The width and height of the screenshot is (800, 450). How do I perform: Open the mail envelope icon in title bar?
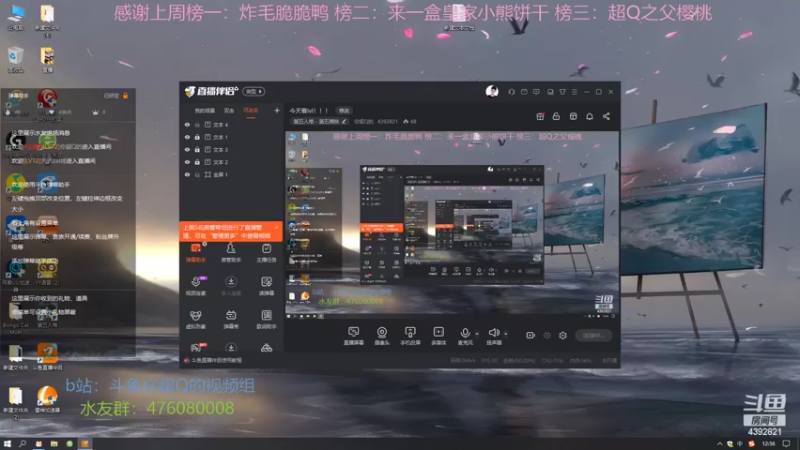click(x=524, y=92)
